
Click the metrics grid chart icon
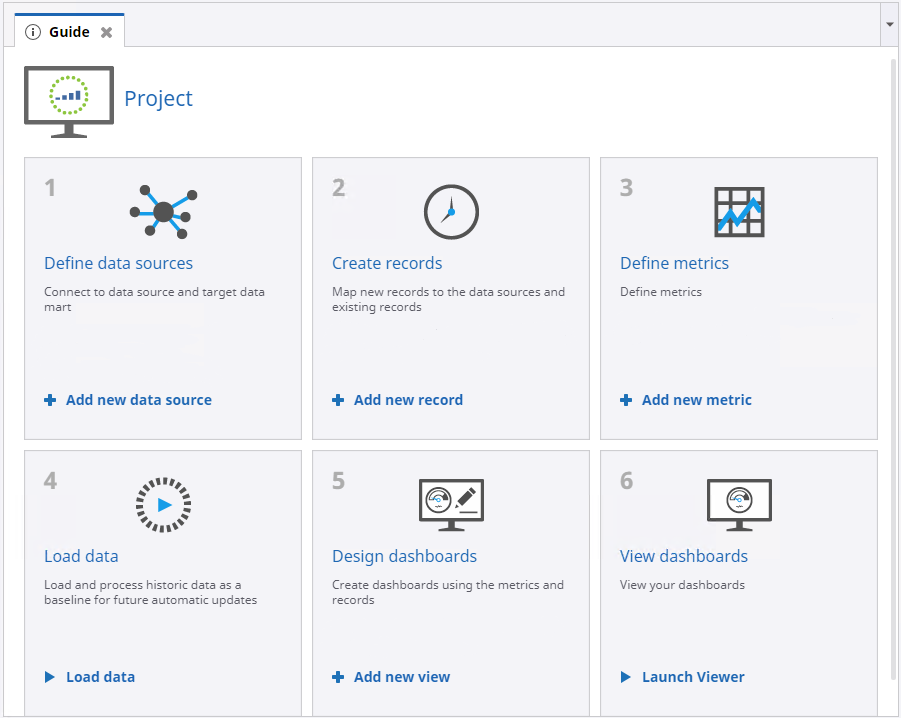(739, 211)
